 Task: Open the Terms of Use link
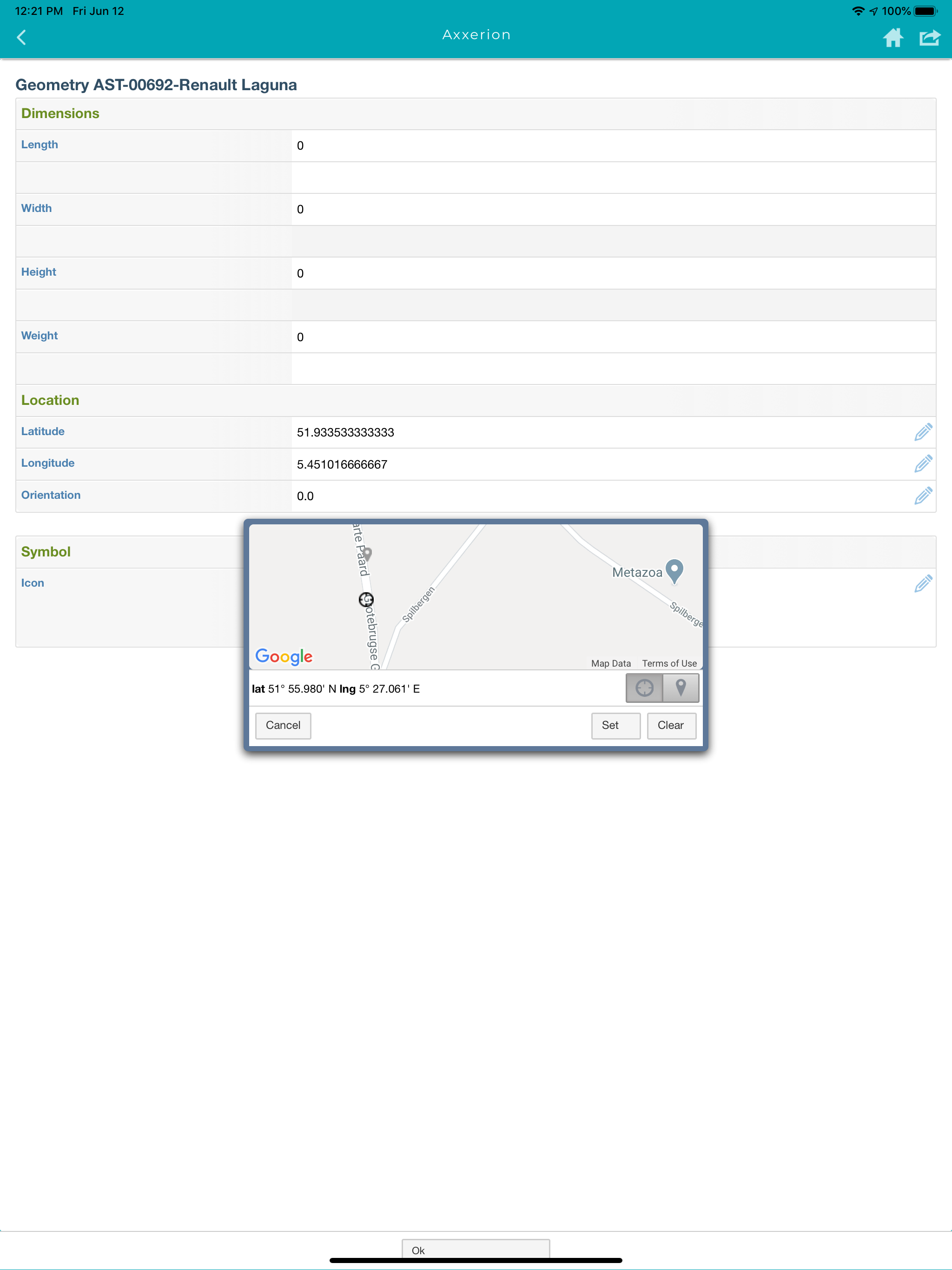point(669,663)
